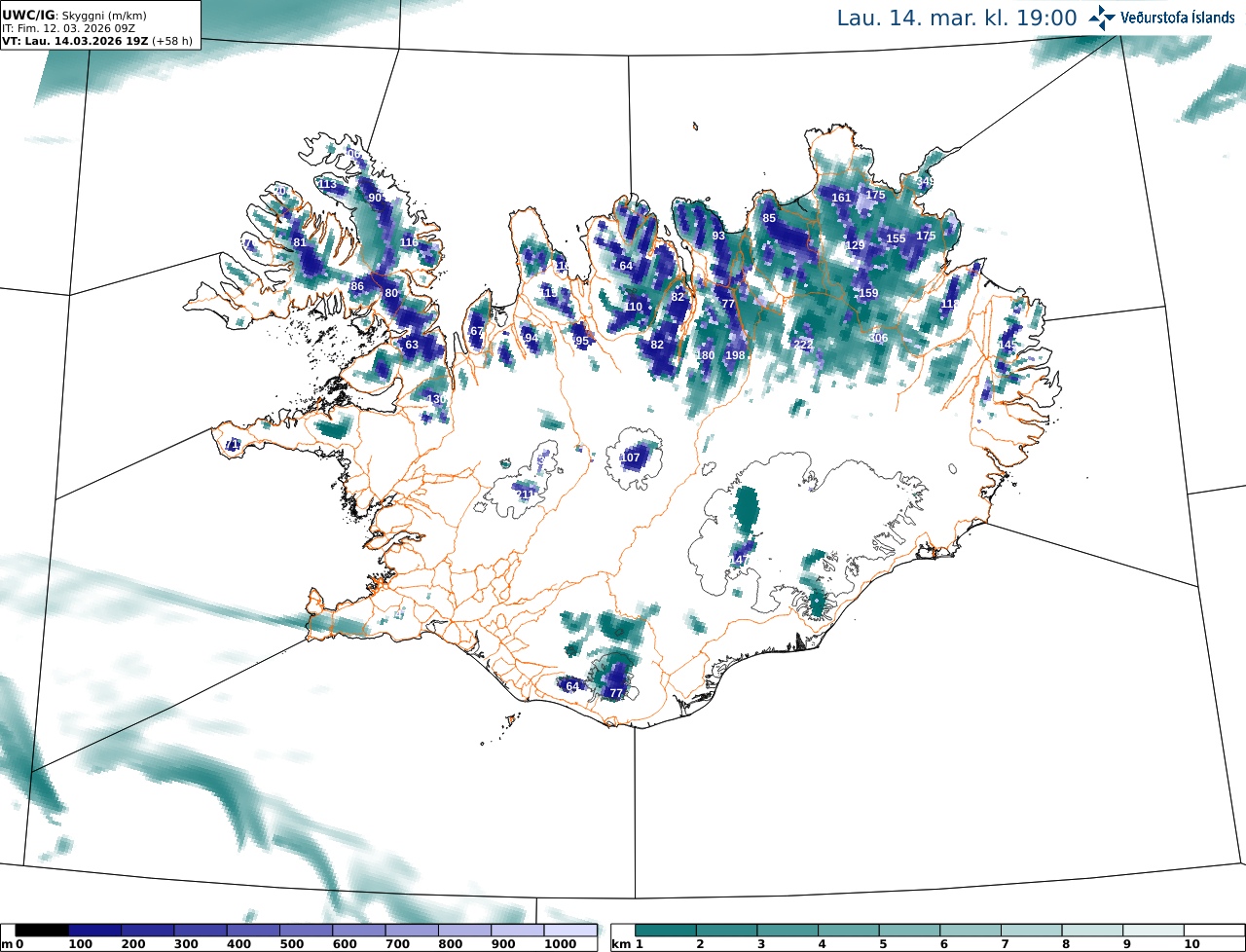Pick the 3–4 km legend swatch
The height and width of the screenshot is (952, 1246).
pyautogui.click(x=788, y=931)
